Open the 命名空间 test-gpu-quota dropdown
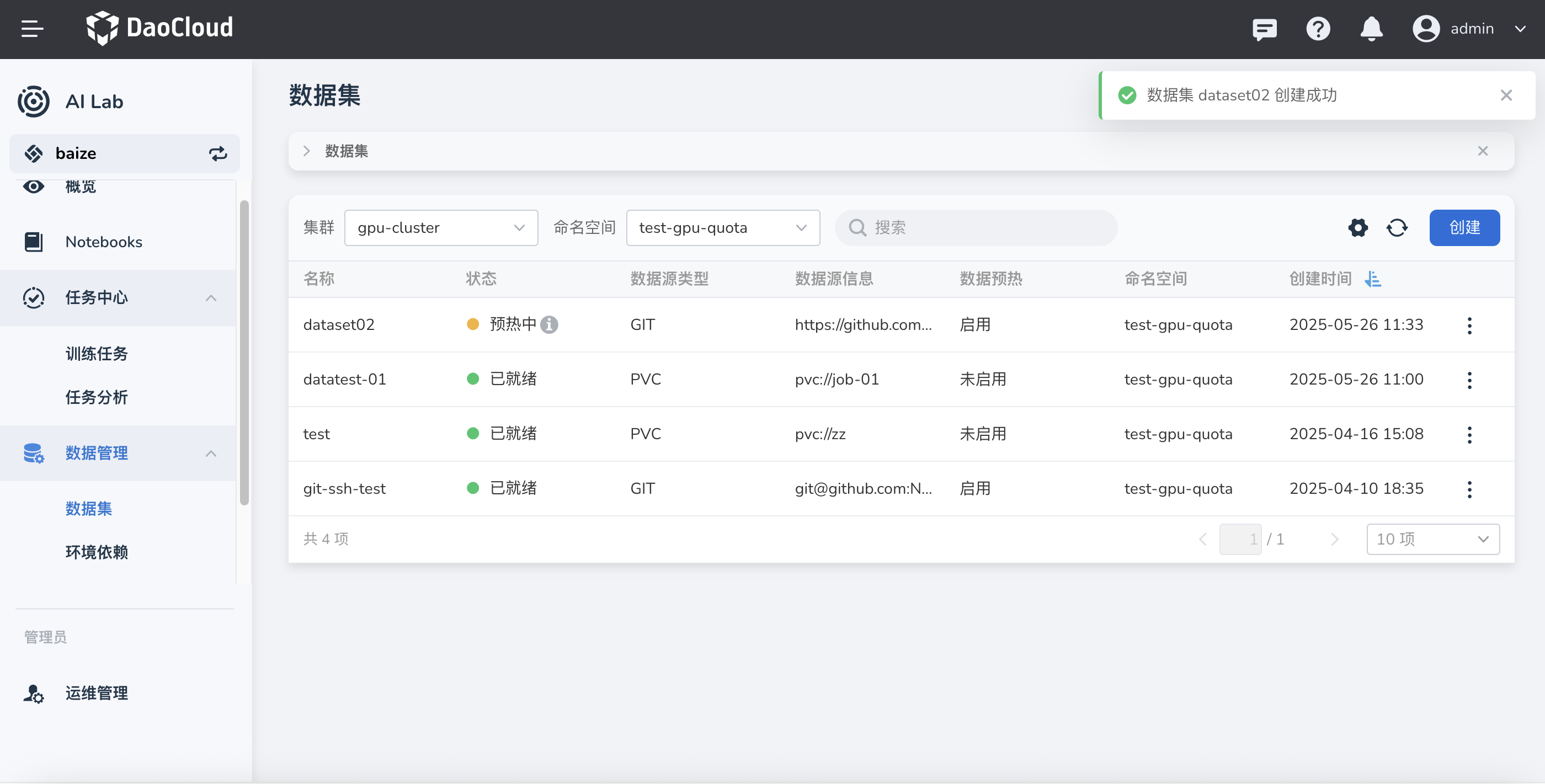1545x784 pixels. click(x=722, y=228)
